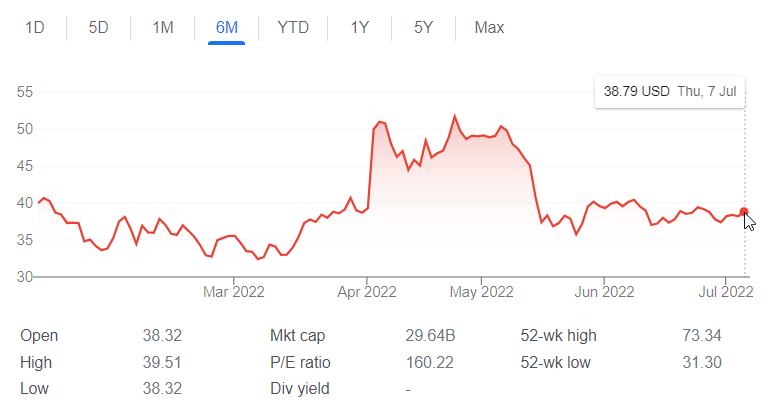Select the 1Y time range

click(x=360, y=27)
